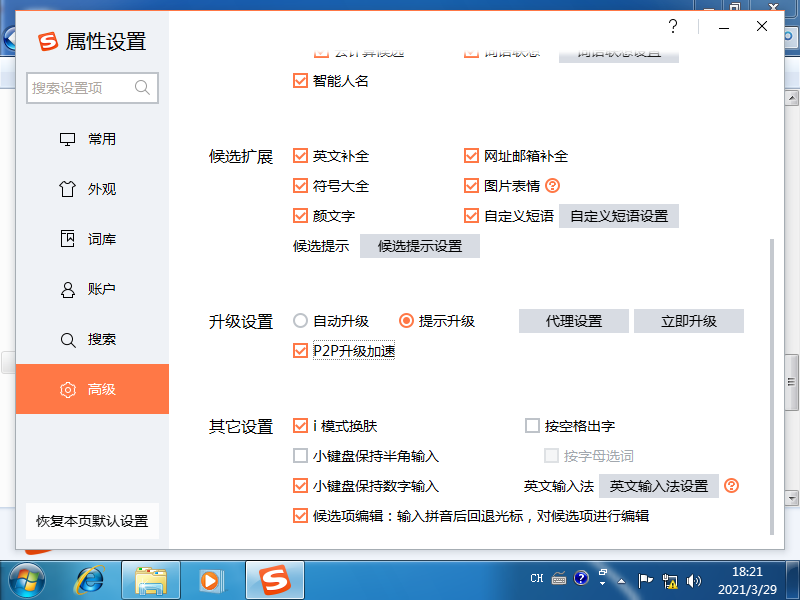
Task: Open the 搜索 settings tab
Action: coord(92,339)
